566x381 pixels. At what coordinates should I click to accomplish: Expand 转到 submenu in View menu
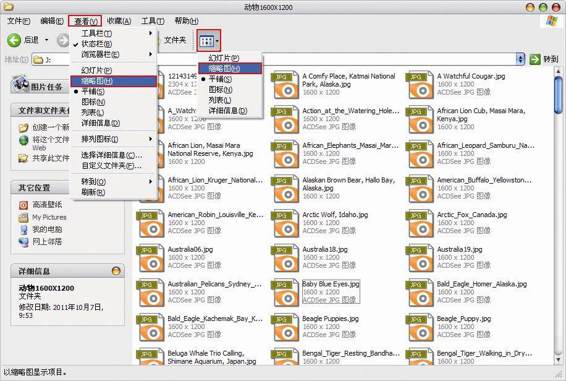coord(151,181)
